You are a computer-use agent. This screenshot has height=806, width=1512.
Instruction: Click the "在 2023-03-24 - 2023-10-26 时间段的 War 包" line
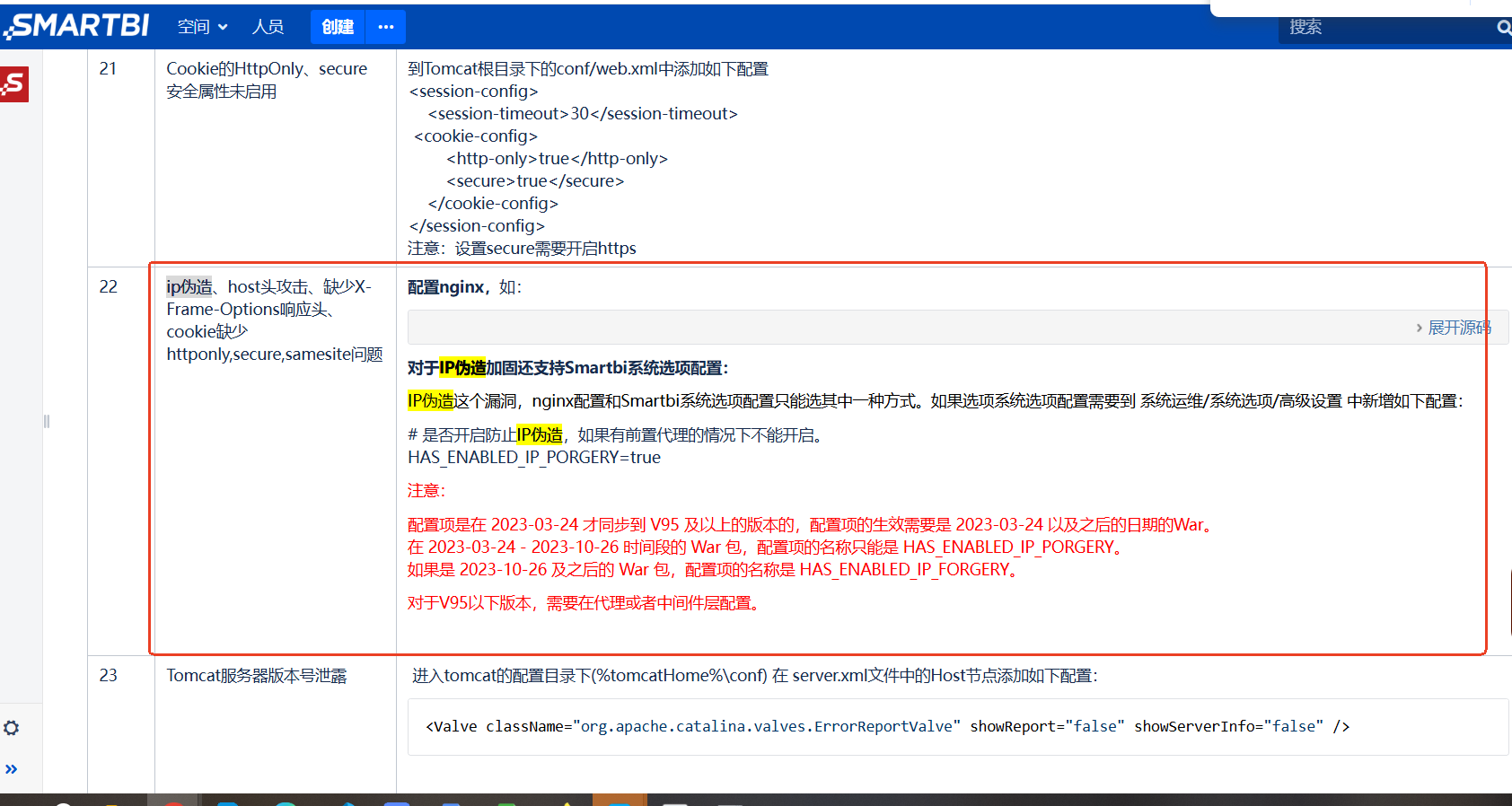767,548
